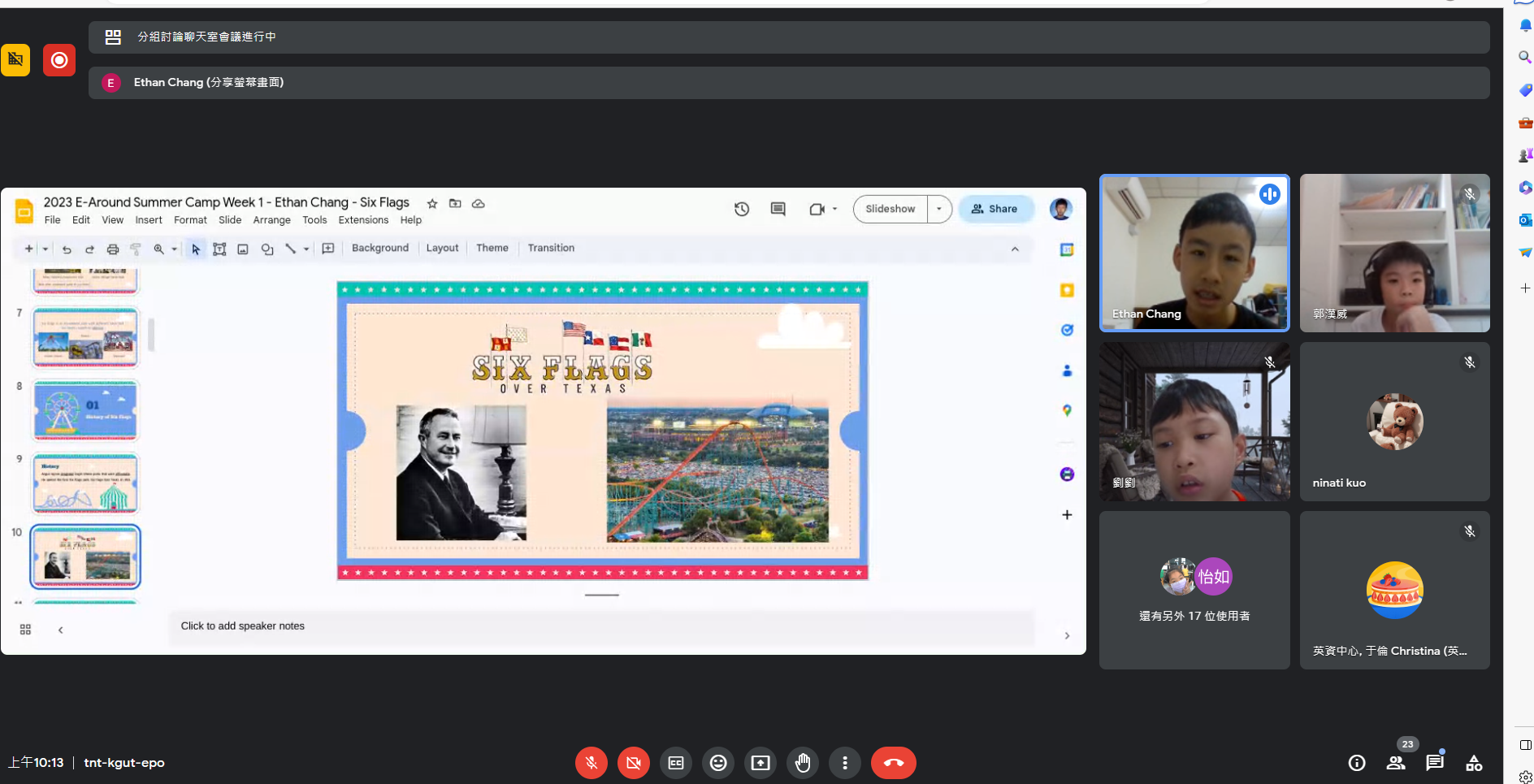The height and width of the screenshot is (784, 1534).
Task: Choose the select arrow cursor tool
Action: (196, 249)
